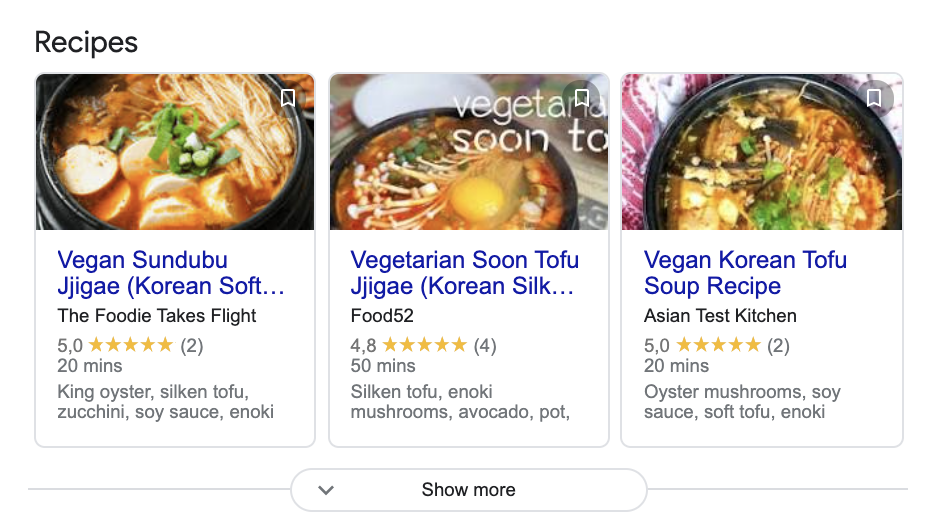This screenshot has width=926, height=528.
Task: Click the 4,8 star rating on Food52 card
Action: click(x=423, y=346)
